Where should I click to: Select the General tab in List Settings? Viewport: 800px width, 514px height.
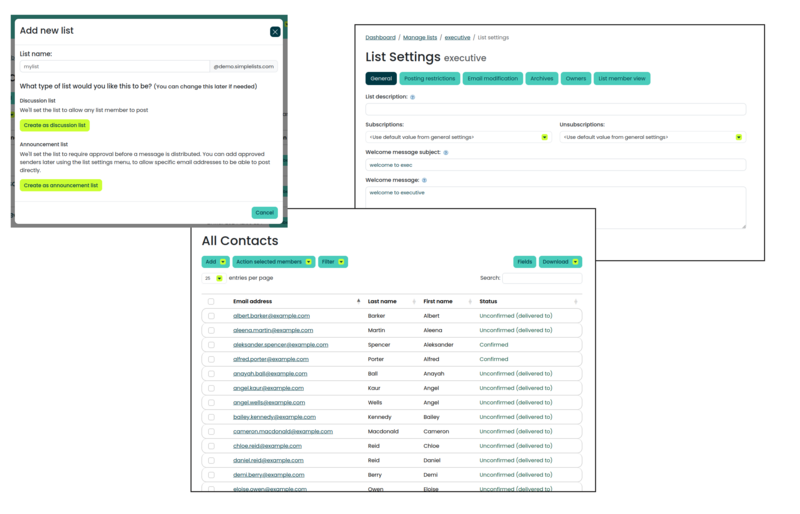(x=381, y=79)
